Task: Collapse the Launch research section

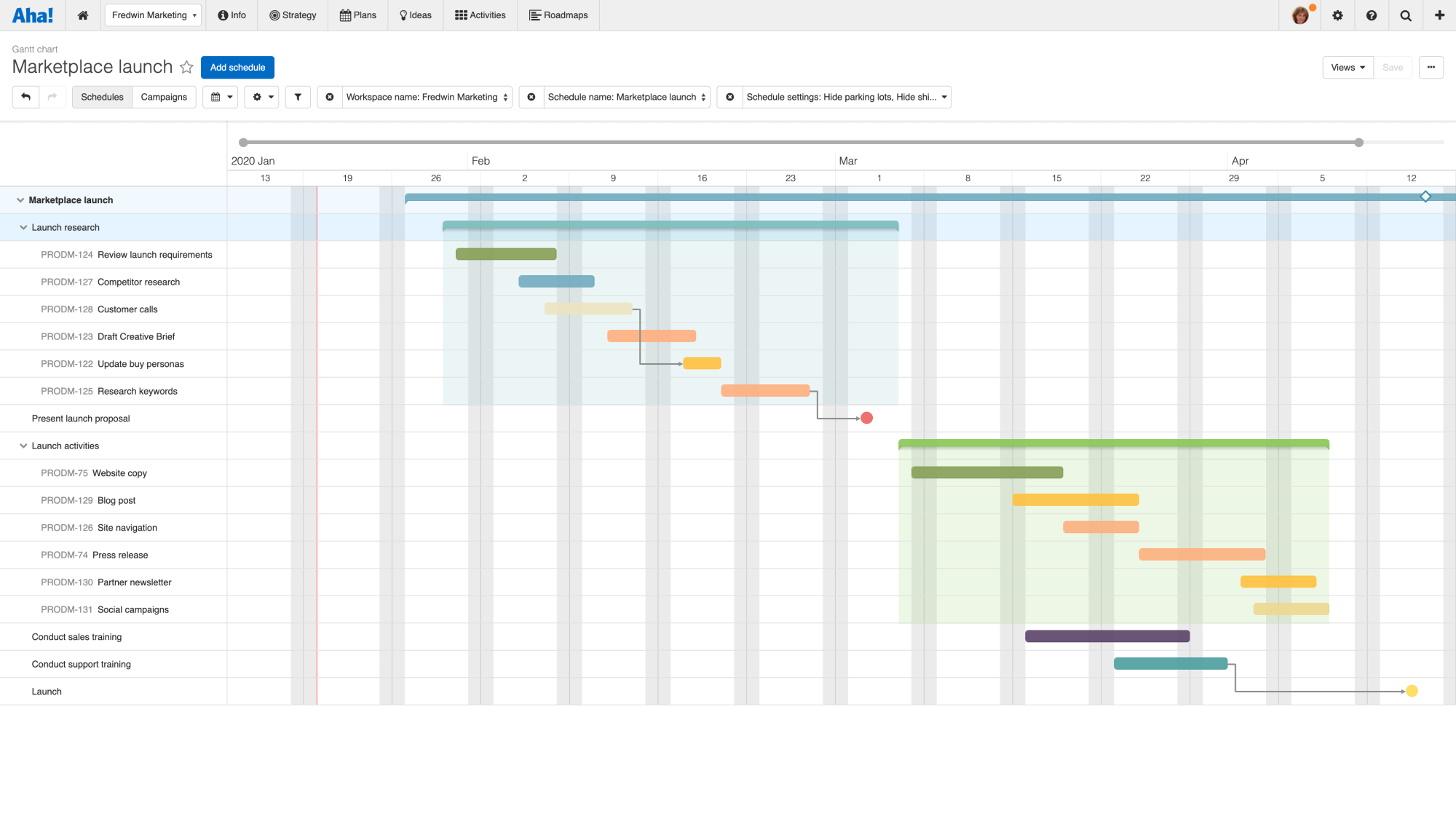Action: pos(23,227)
